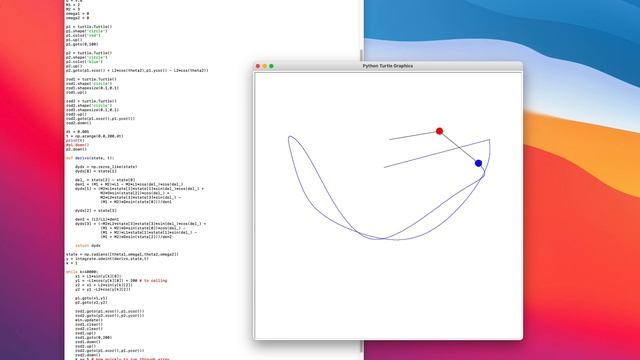Place cursor on "p2 = turtle.Turtle()"
This screenshot has width=640, height=360.
89,53
